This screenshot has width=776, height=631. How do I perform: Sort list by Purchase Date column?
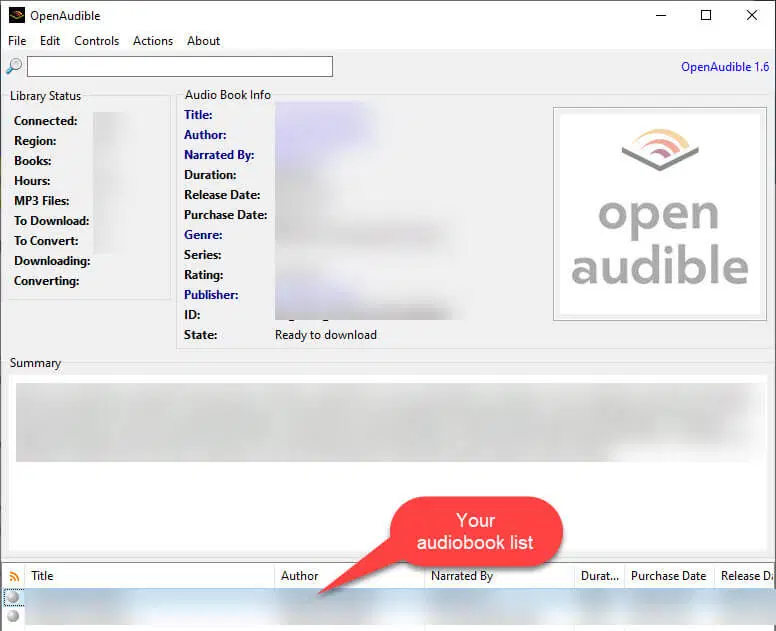pos(668,576)
